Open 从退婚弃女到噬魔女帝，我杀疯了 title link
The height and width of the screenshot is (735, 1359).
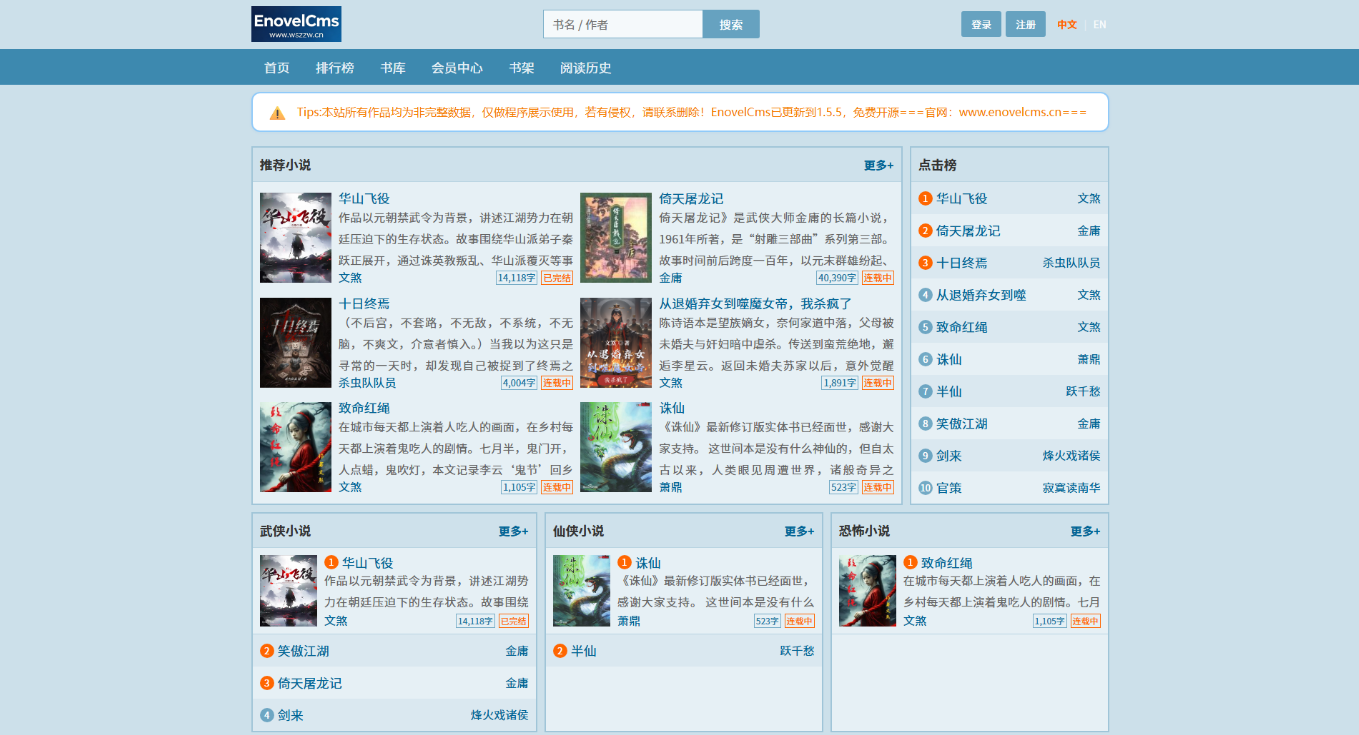(756, 303)
